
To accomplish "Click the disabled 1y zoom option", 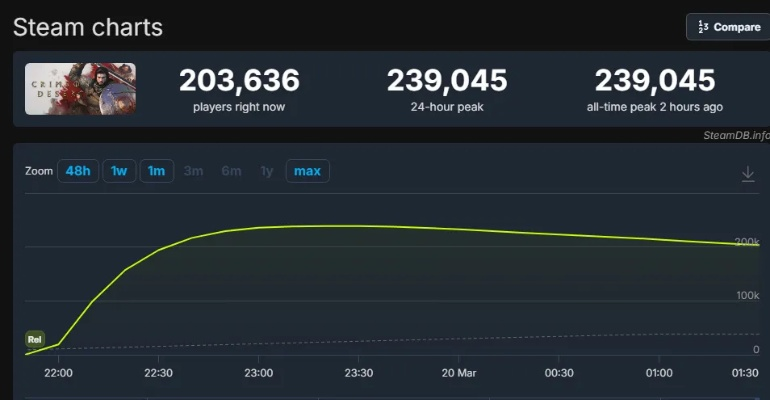I will click(267, 171).
